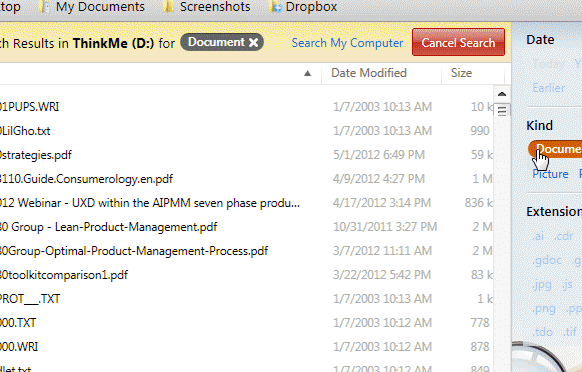Filter by .ai extension

pos(538,236)
